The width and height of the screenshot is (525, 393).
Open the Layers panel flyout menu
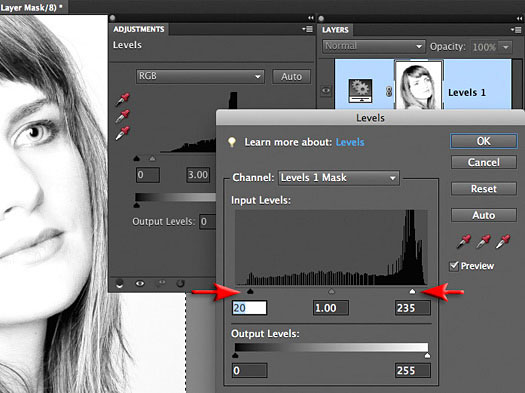click(516, 30)
